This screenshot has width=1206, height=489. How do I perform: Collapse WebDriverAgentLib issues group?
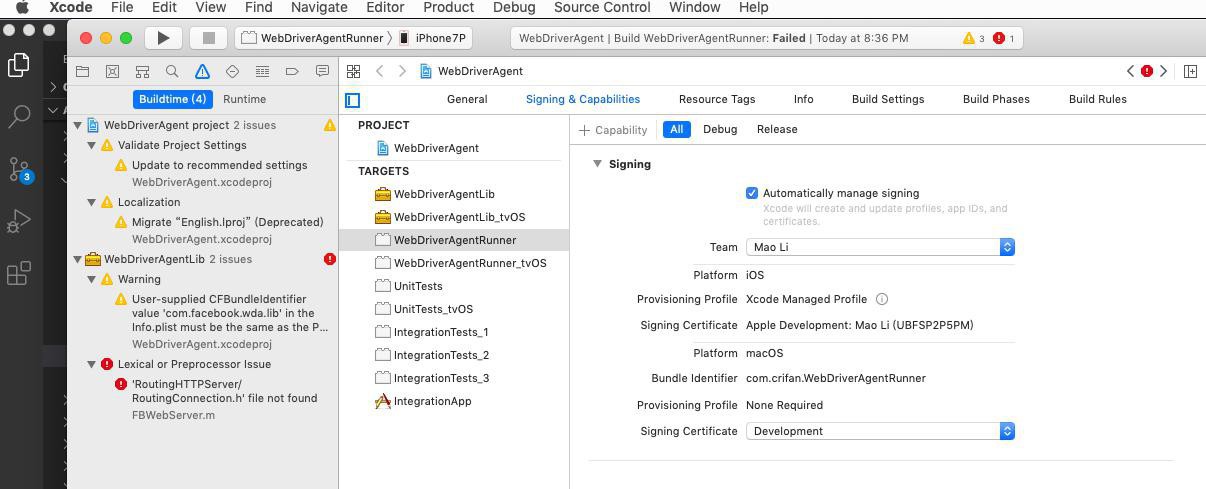(77, 259)
